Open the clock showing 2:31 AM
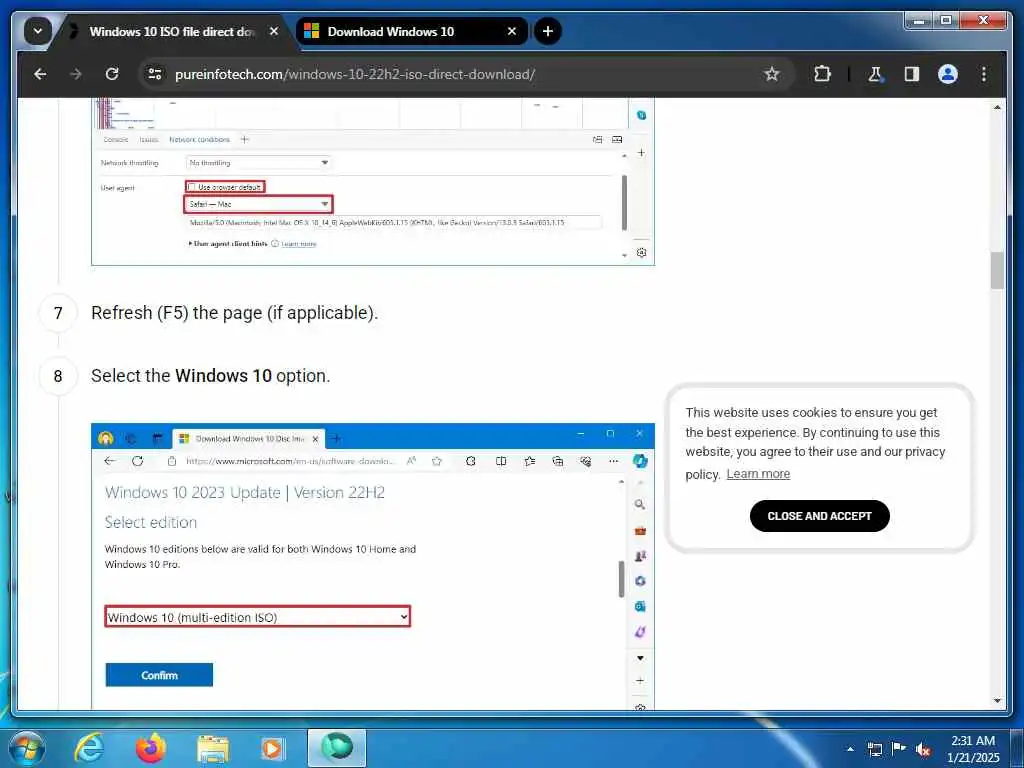The height and width of the screenshot is (768, 1024). 973,748
